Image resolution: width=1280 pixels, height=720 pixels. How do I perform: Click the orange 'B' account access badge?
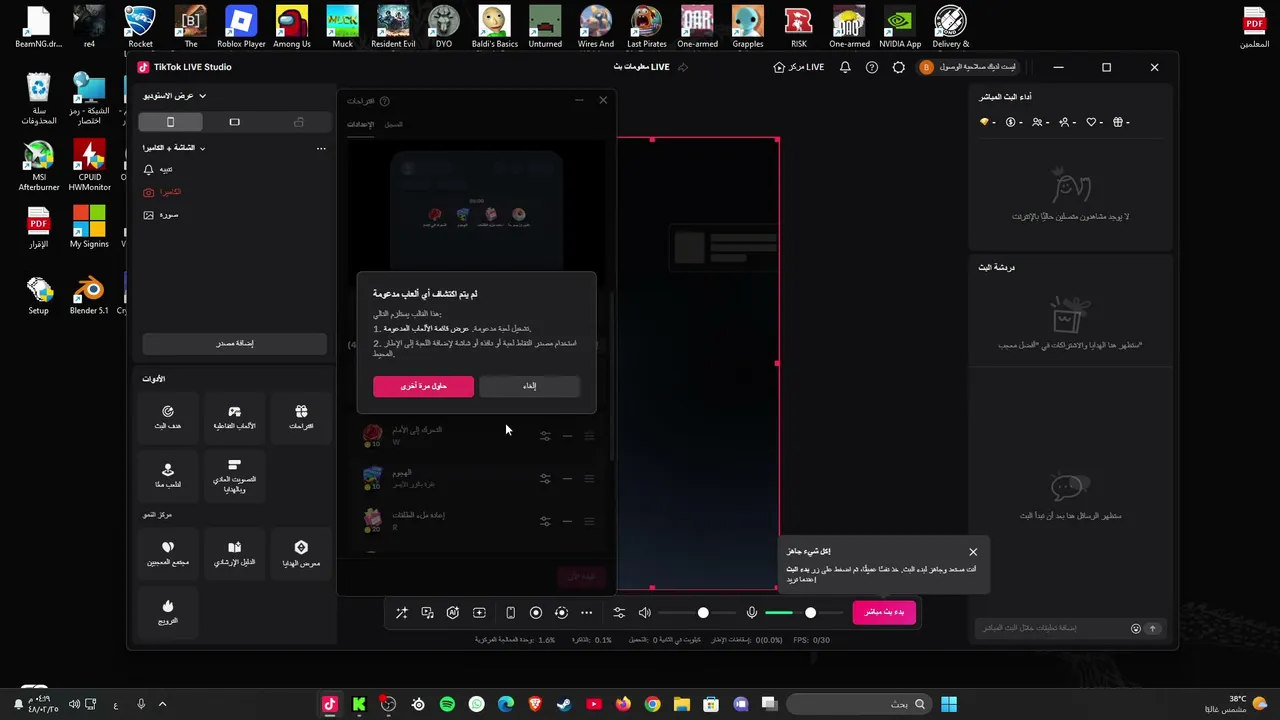click(x=926, y=67)
